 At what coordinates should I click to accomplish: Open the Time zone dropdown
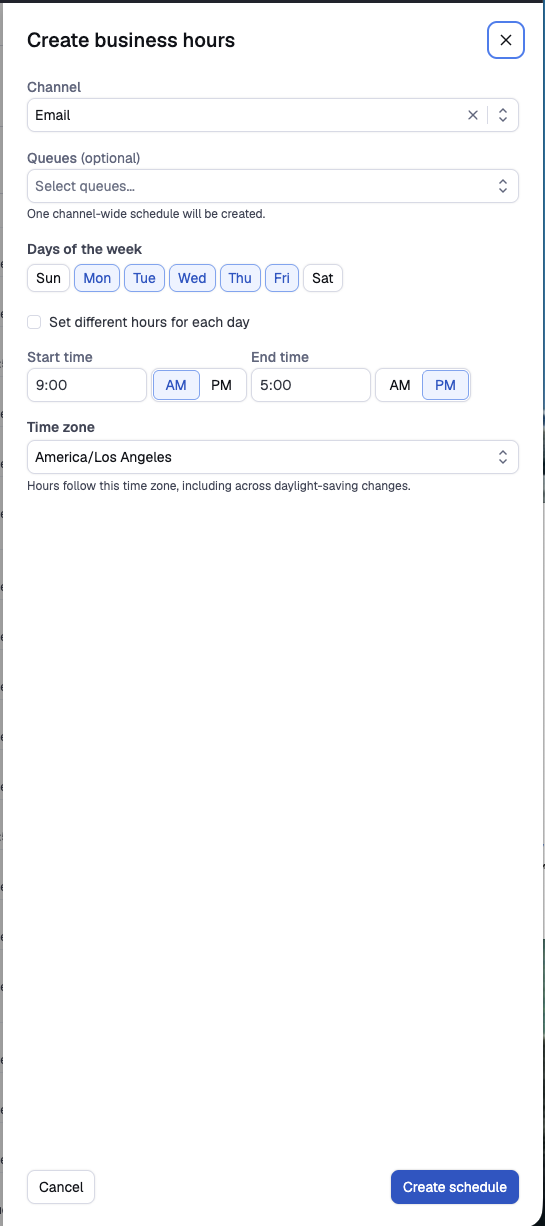tap(273, 457)
